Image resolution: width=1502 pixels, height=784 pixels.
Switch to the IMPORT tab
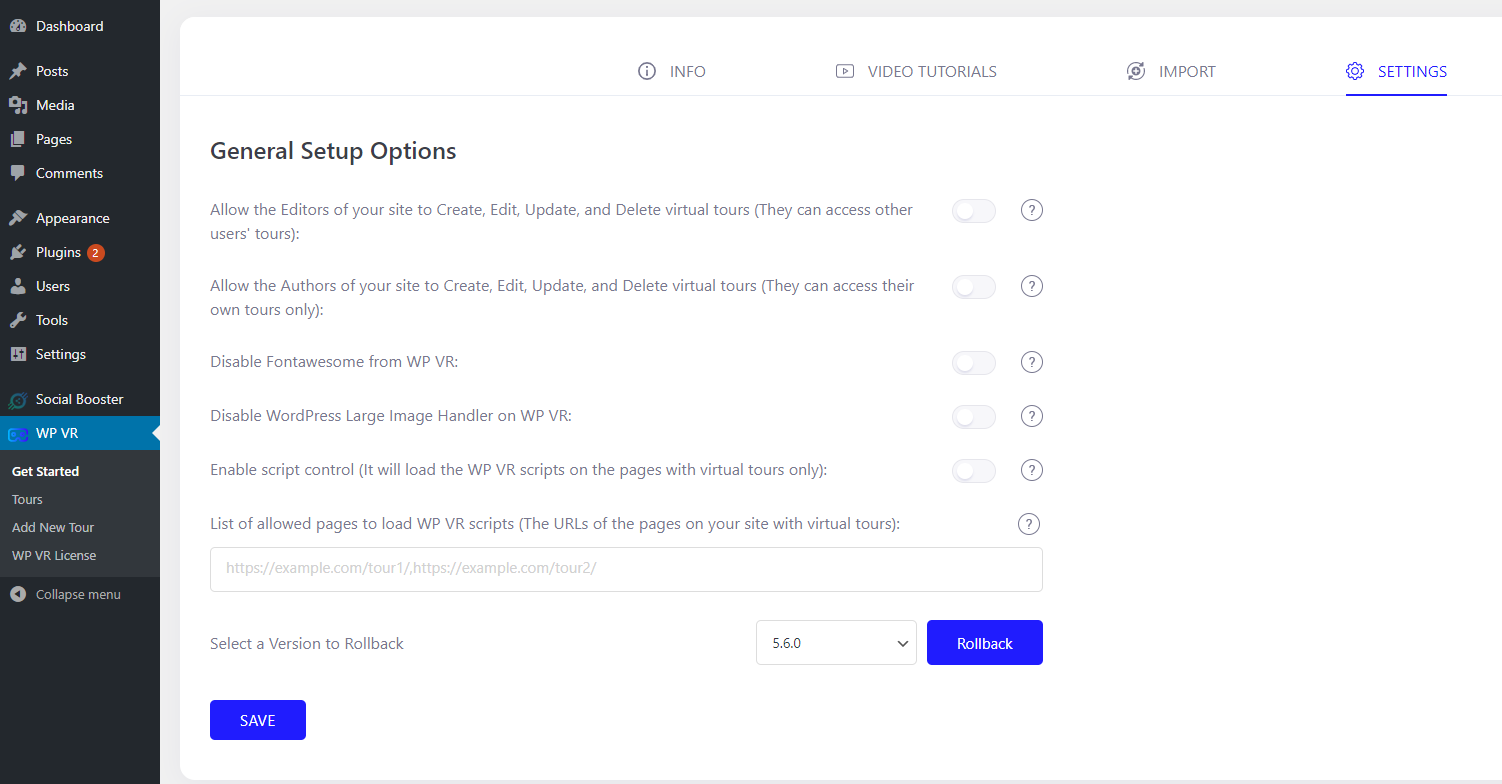[1171, 71]
